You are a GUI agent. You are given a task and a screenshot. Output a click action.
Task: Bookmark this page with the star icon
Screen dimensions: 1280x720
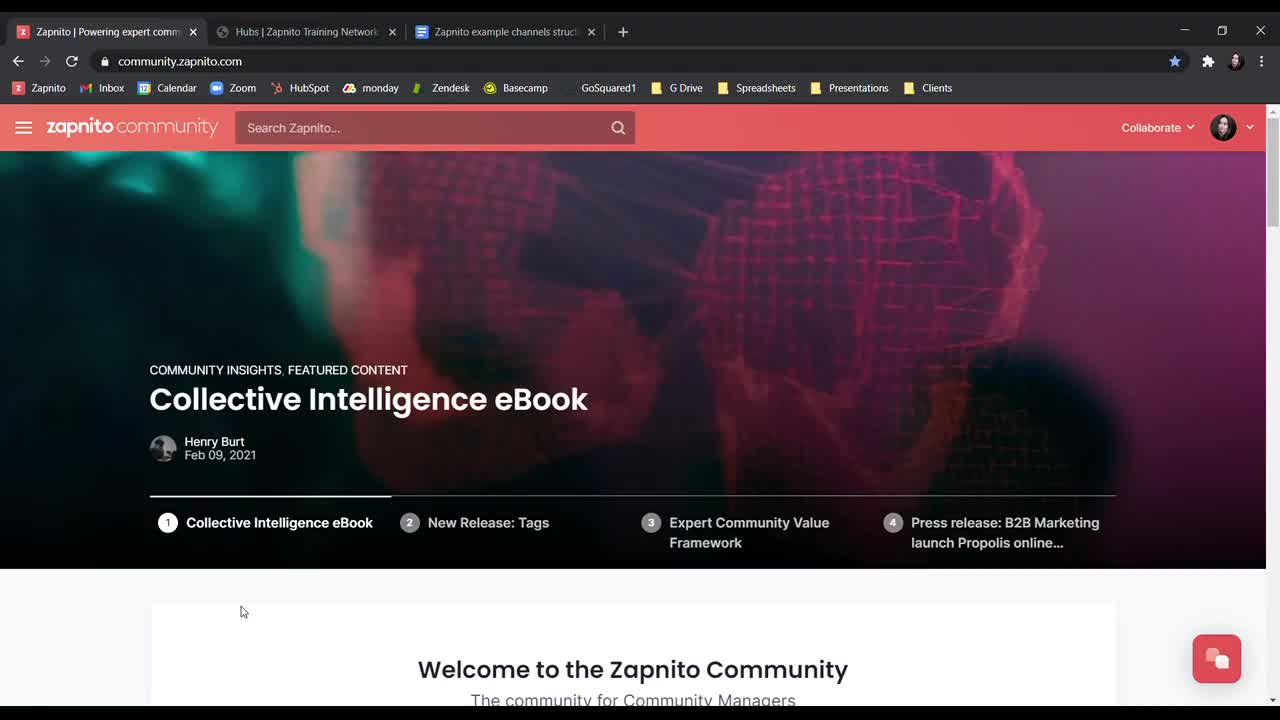coord(1175,61)
